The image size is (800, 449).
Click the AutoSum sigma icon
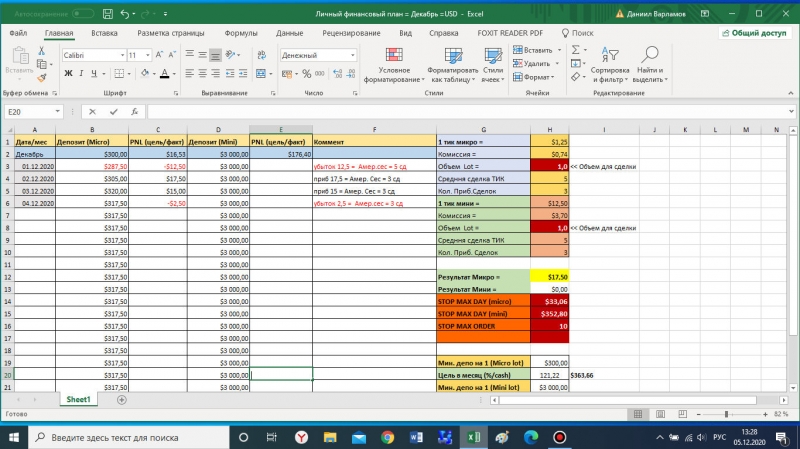[x=576, y=49]
